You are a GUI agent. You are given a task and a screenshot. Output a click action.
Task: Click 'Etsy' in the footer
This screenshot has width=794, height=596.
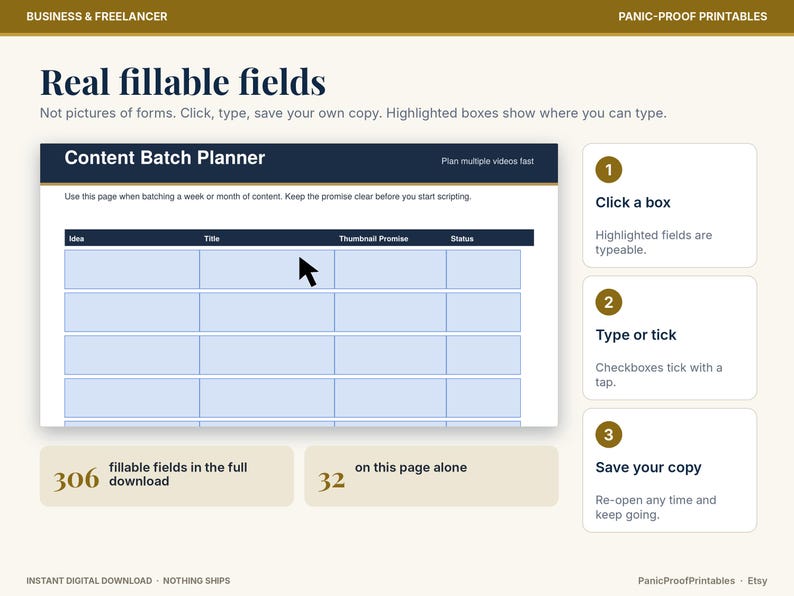coord(757,581)
